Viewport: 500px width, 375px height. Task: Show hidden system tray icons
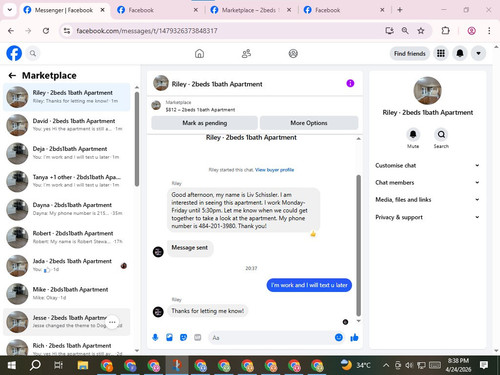[386, 365]
